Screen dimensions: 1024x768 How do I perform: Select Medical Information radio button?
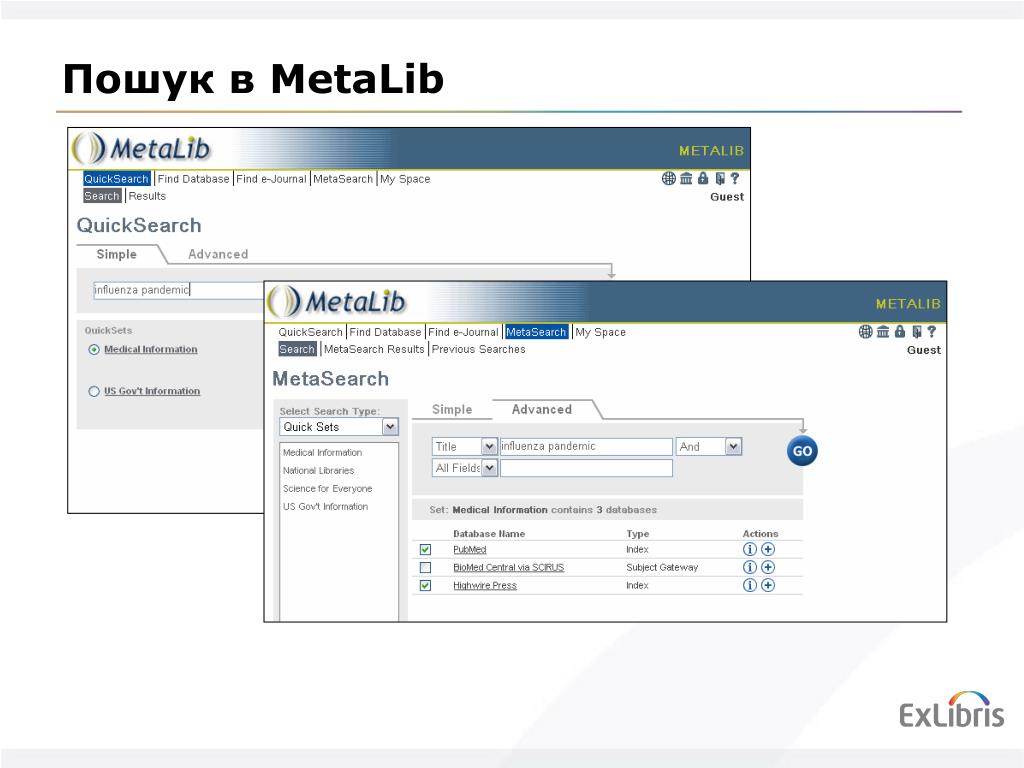(x=94, y=349)
